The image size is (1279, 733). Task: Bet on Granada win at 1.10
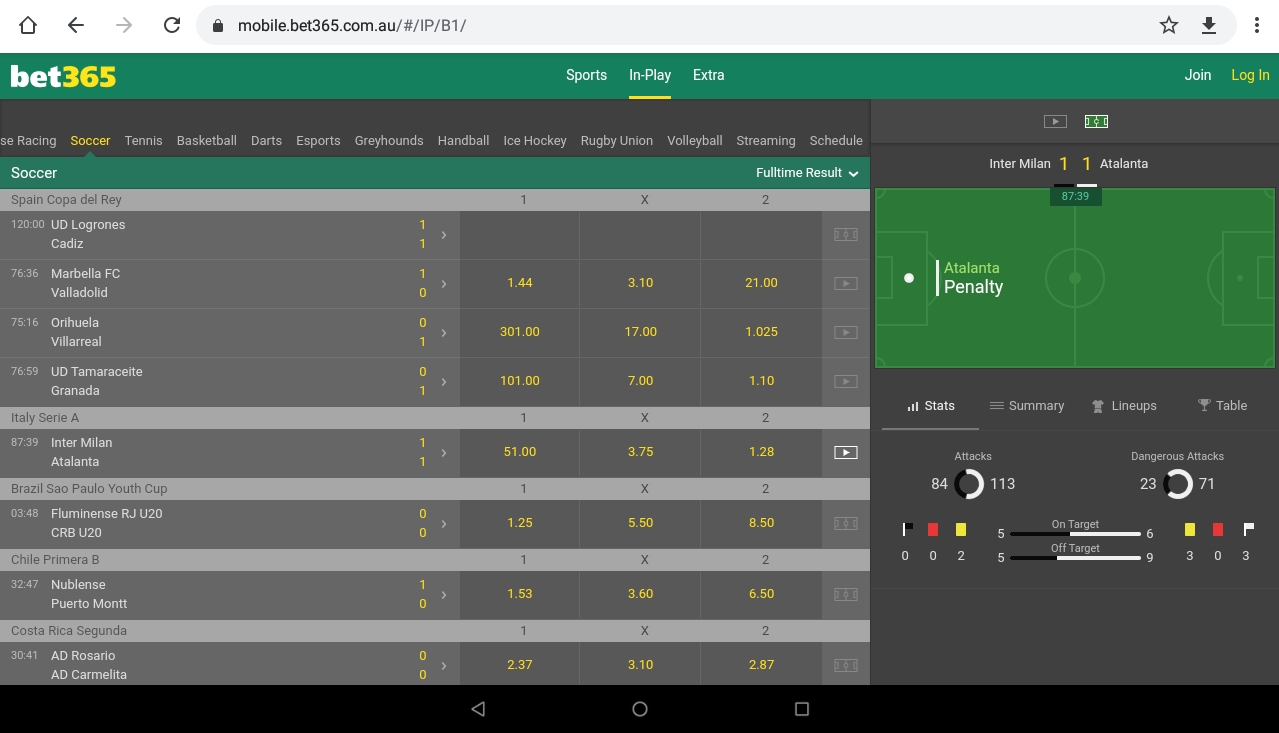(761, 382)
